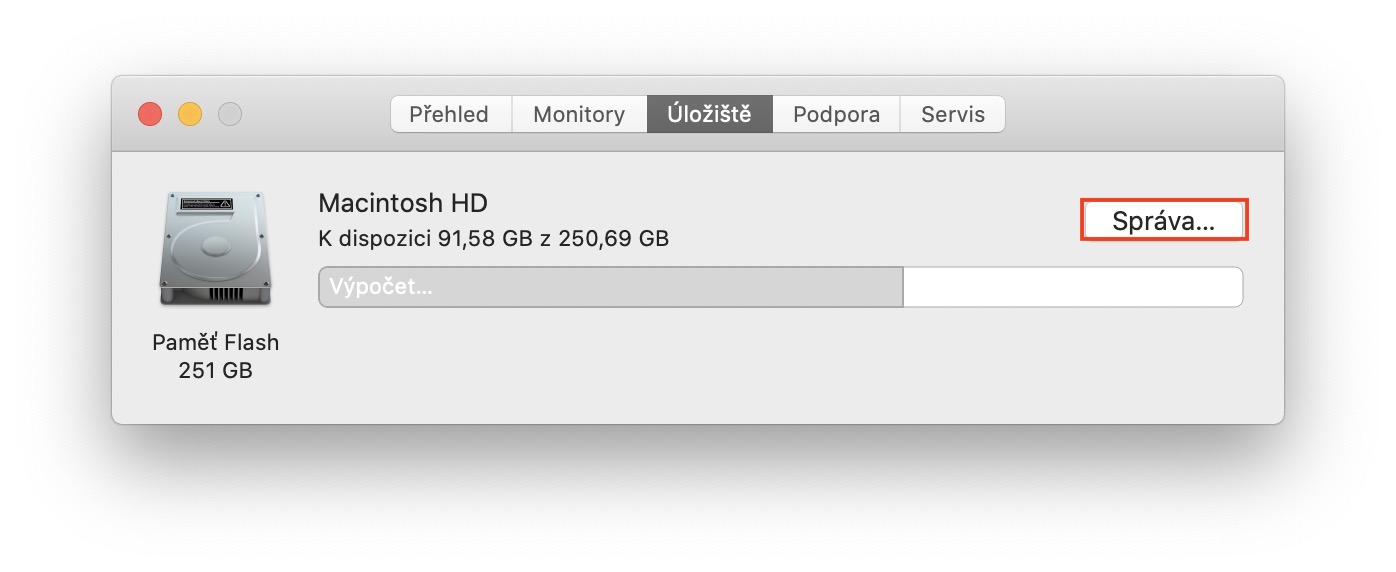
Task: Click the gray Výpočet… used storage segment
Action: (610, 287)
